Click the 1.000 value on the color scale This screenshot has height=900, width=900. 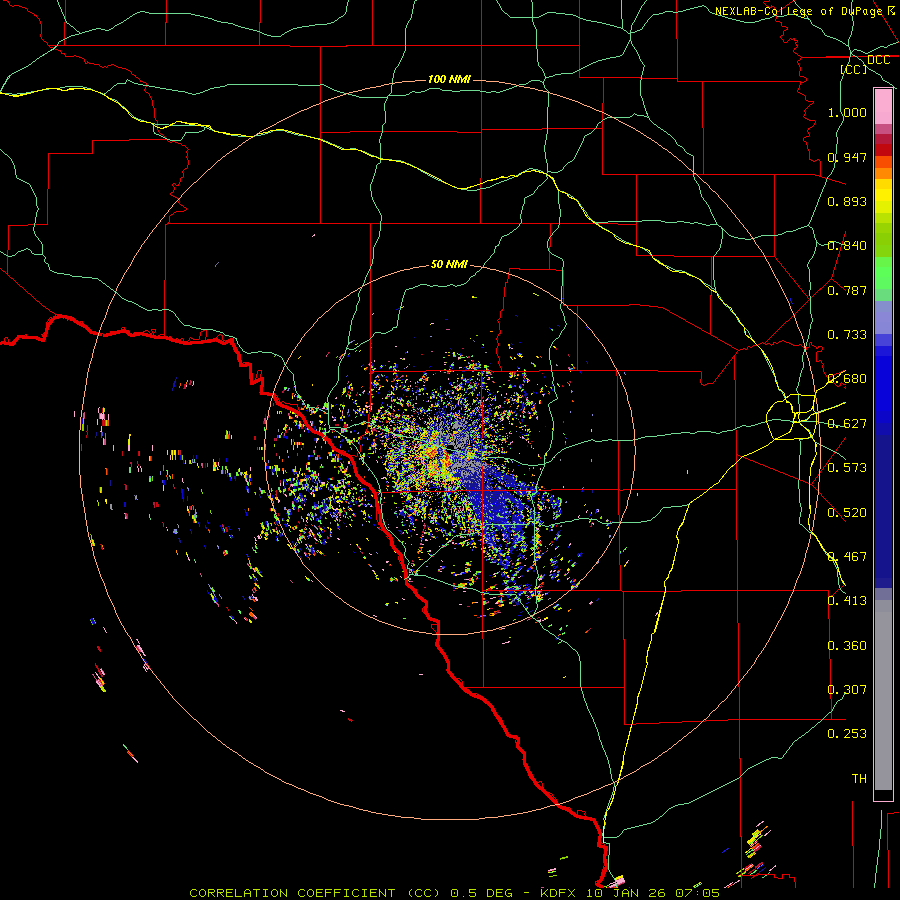[847, 112]
